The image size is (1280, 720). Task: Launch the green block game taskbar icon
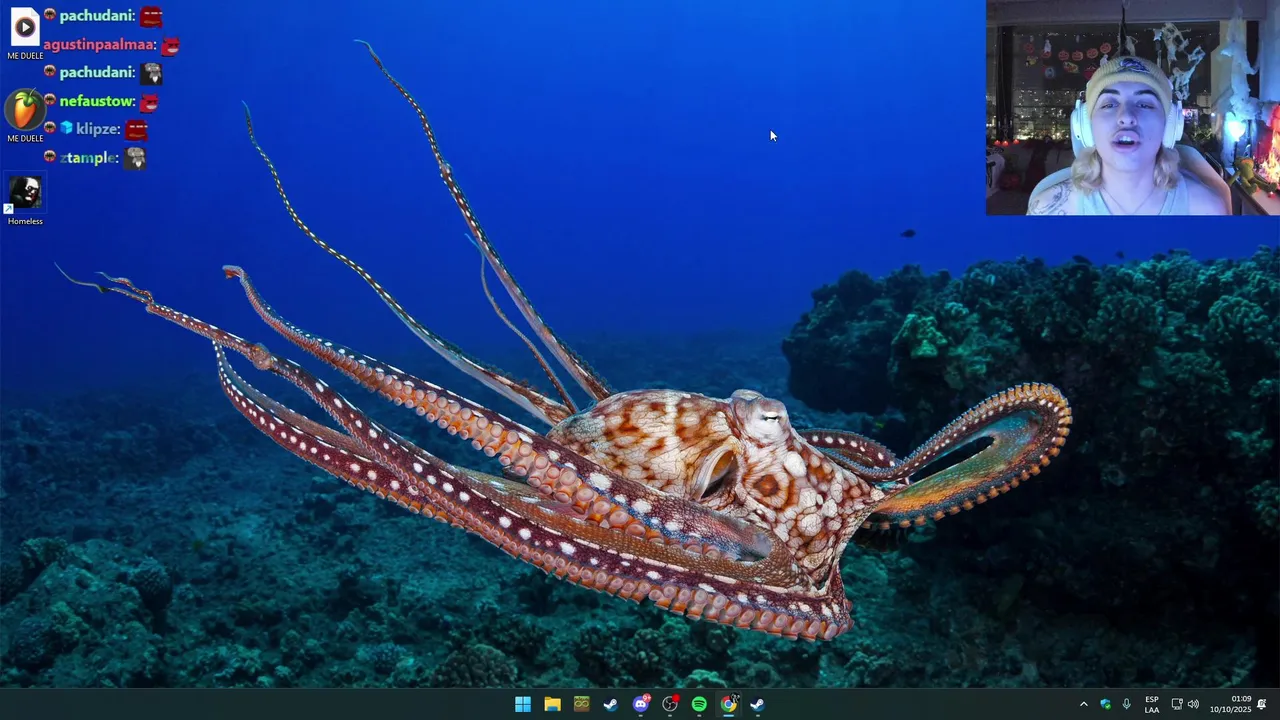pyautogui.click(x=581, y=704)
